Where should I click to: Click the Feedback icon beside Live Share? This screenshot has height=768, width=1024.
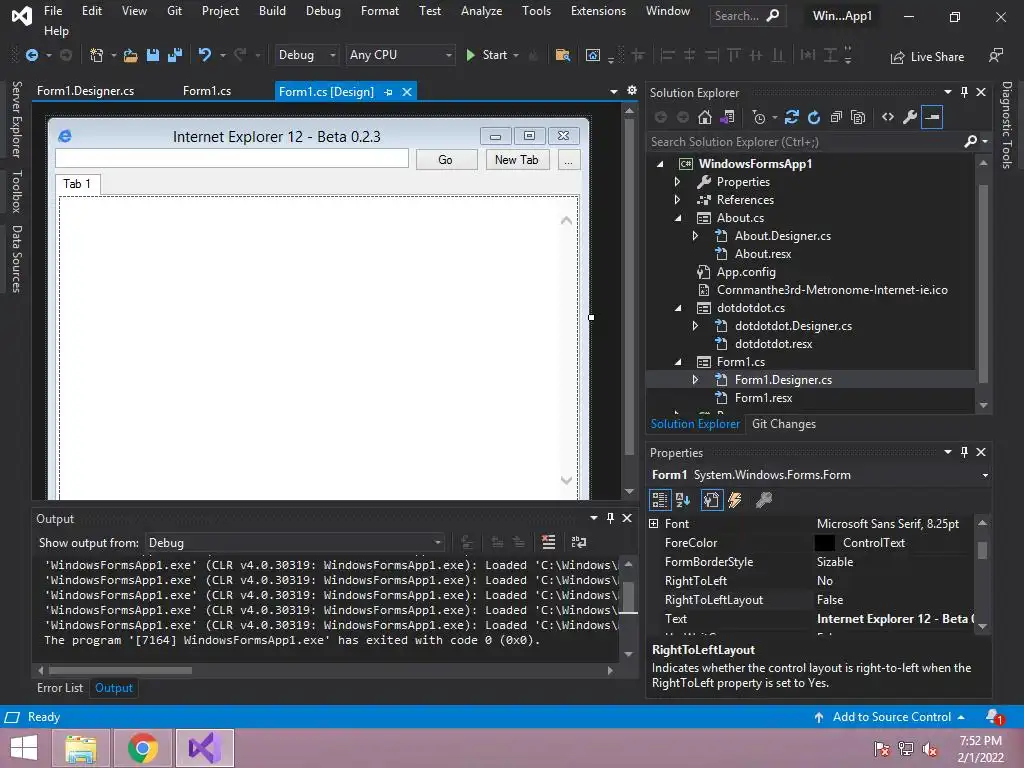(x=995, y=56)
